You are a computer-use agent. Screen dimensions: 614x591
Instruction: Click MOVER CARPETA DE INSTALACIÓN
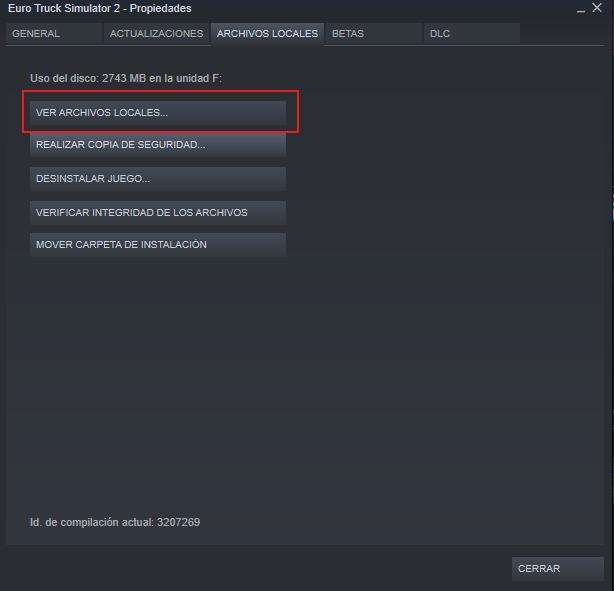pyautogui.click(x=158, y=245)
